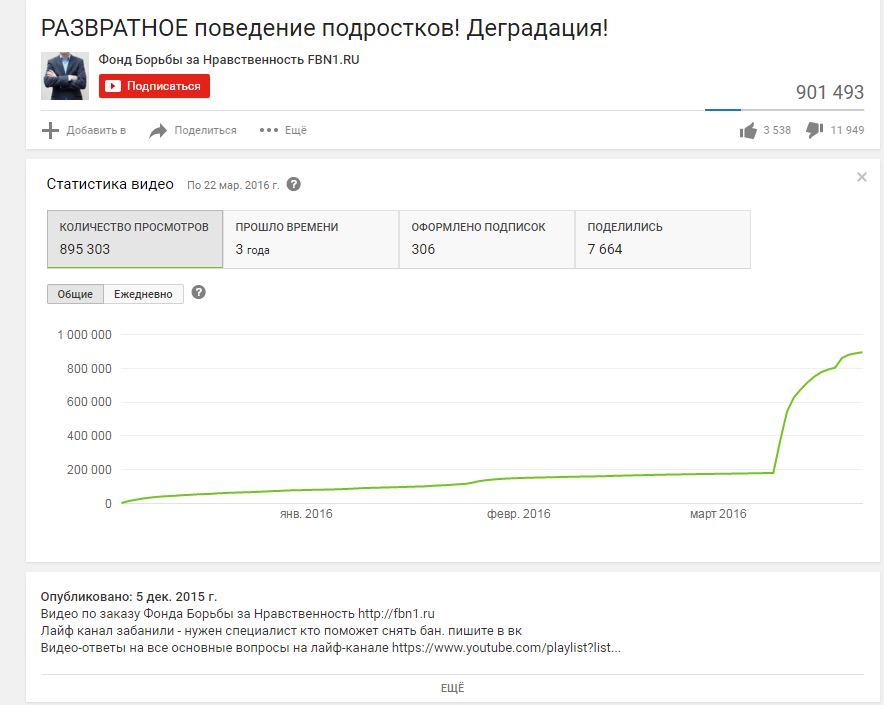884x705 pixels.
Task: Click the Ещё text in action bar
Action: click(296, 130)
